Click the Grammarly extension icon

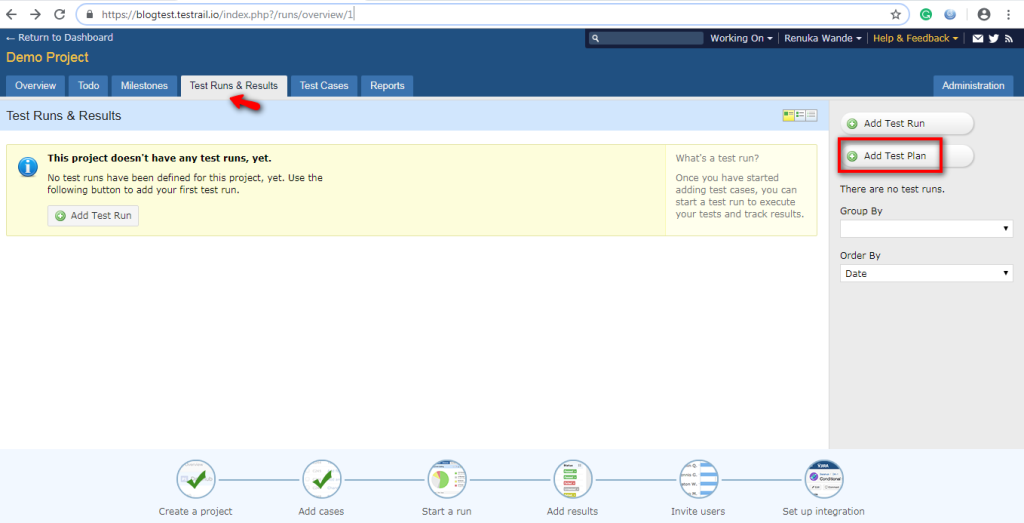tap(926, 15)
